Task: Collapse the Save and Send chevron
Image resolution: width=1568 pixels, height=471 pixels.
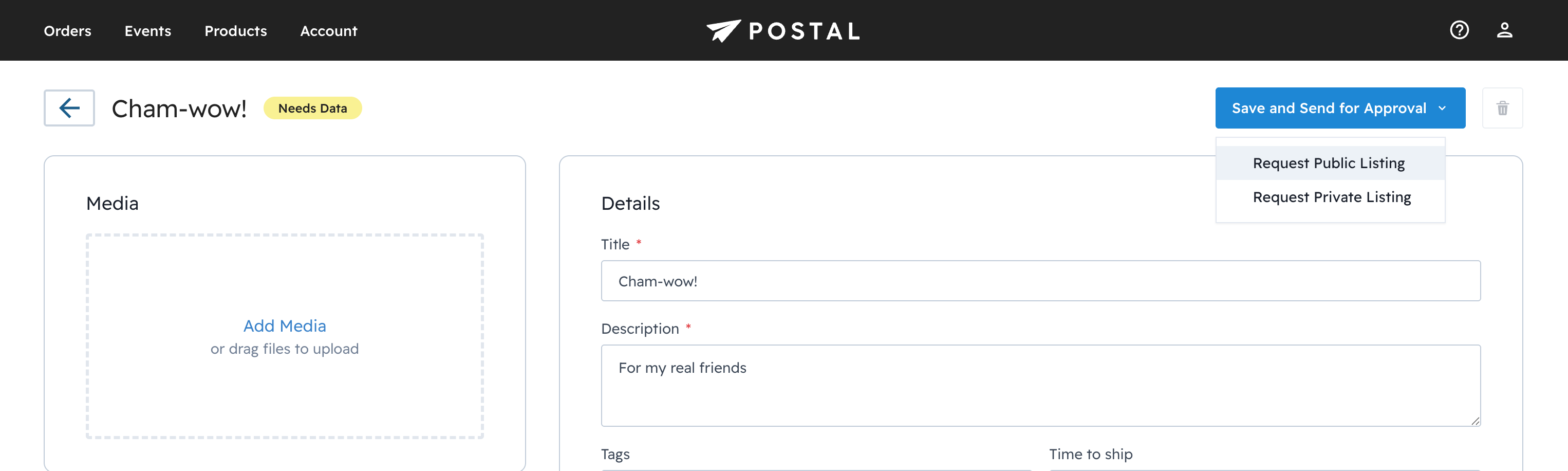Action: [1442, 108]
